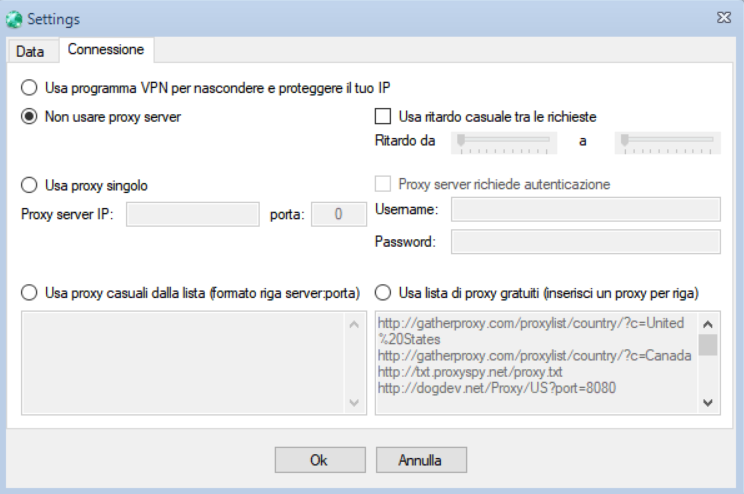Click the green globe app icon in title bar
This screenshot has width=744, height=494.
click(14, 19)
